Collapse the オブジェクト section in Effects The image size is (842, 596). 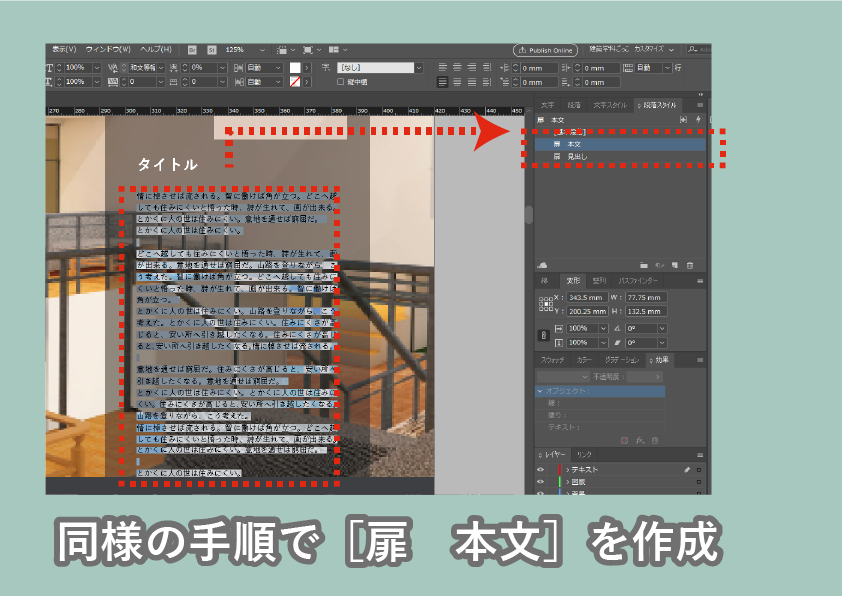pyautogui.click(x=540, y=391)
